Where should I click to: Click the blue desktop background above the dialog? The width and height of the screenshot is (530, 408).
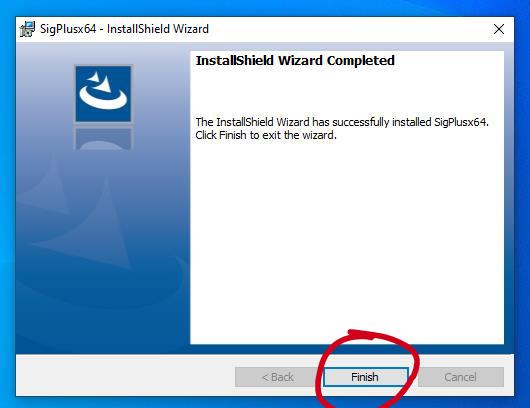coord(265,7)
